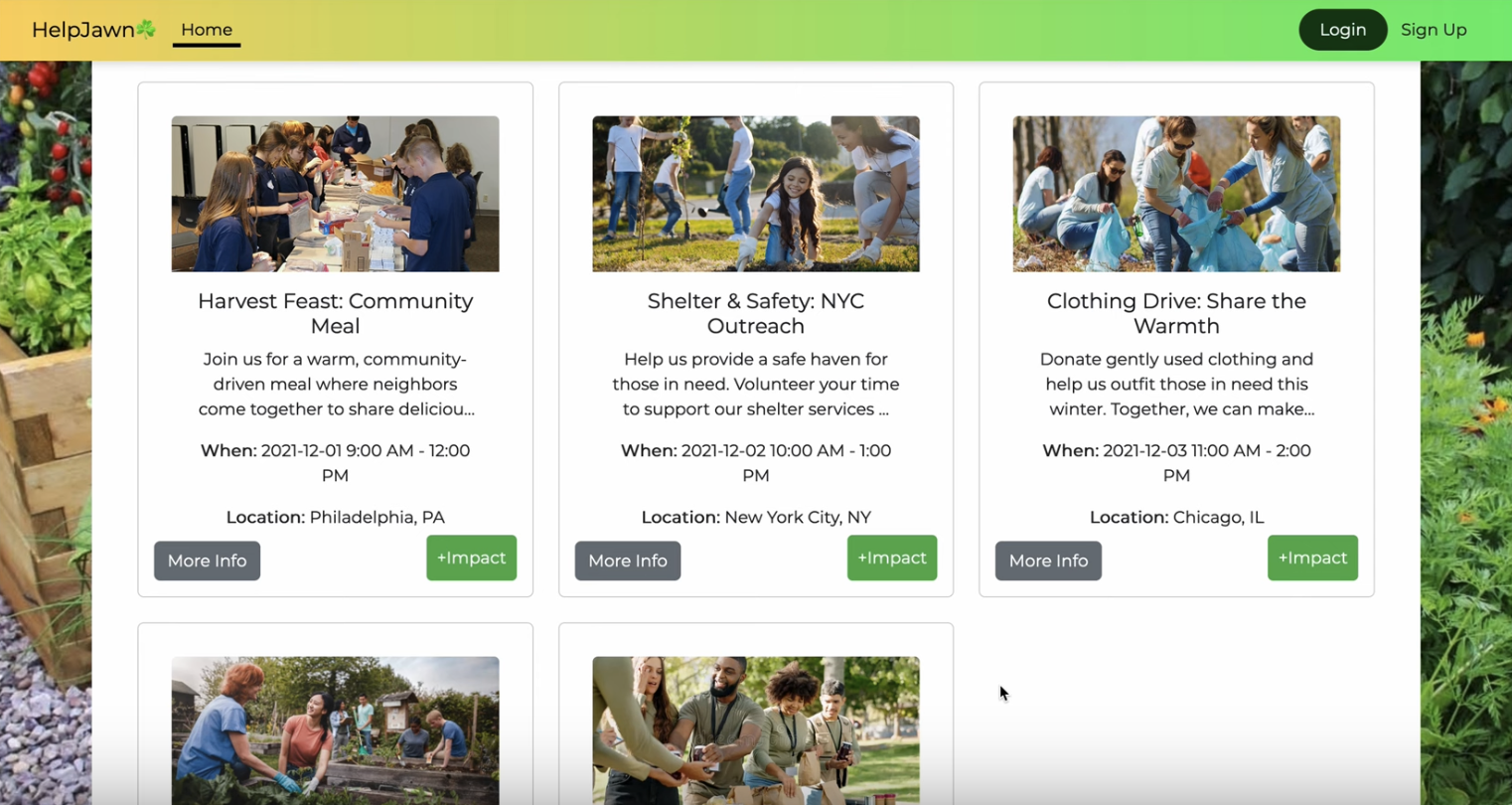
Task: Click +Impact on the Clothing Drive card
Action: [x=1312, y=558]
